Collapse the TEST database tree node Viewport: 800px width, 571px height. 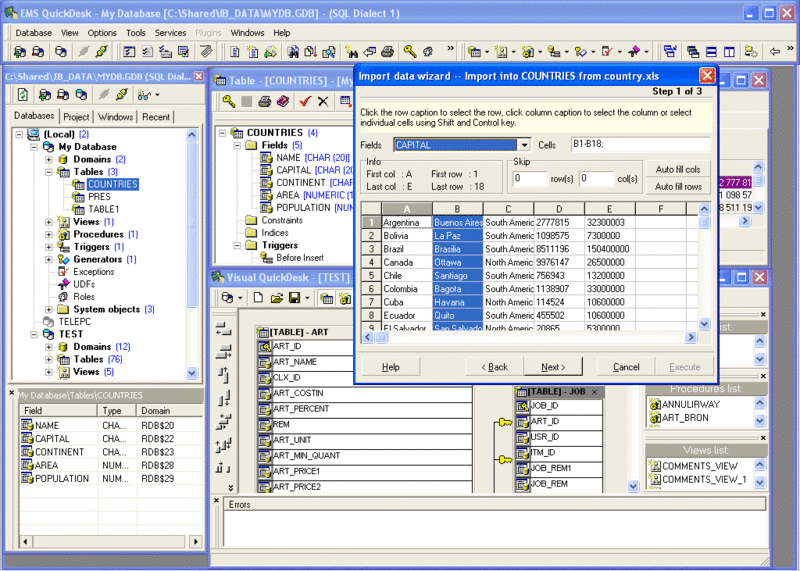click(x=34, y=334)
